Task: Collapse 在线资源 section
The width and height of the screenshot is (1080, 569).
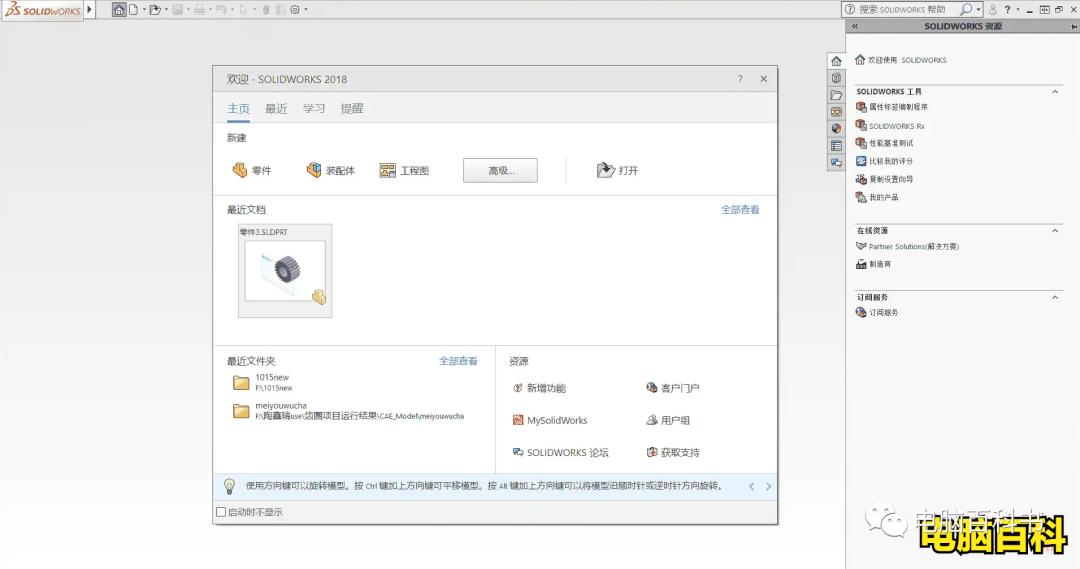Action: (1055, 231)
